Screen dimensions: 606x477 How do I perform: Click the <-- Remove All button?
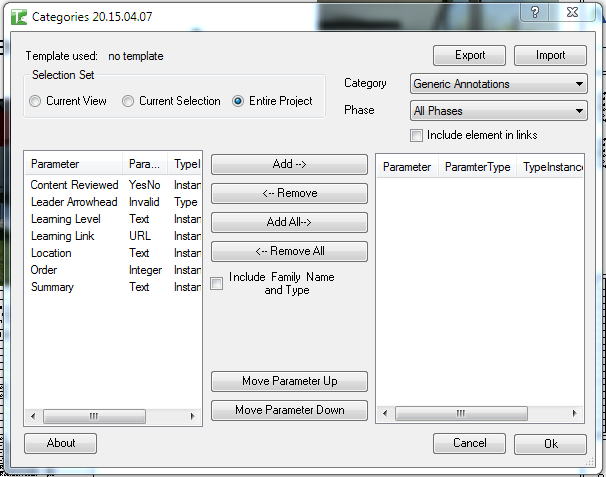289,251
